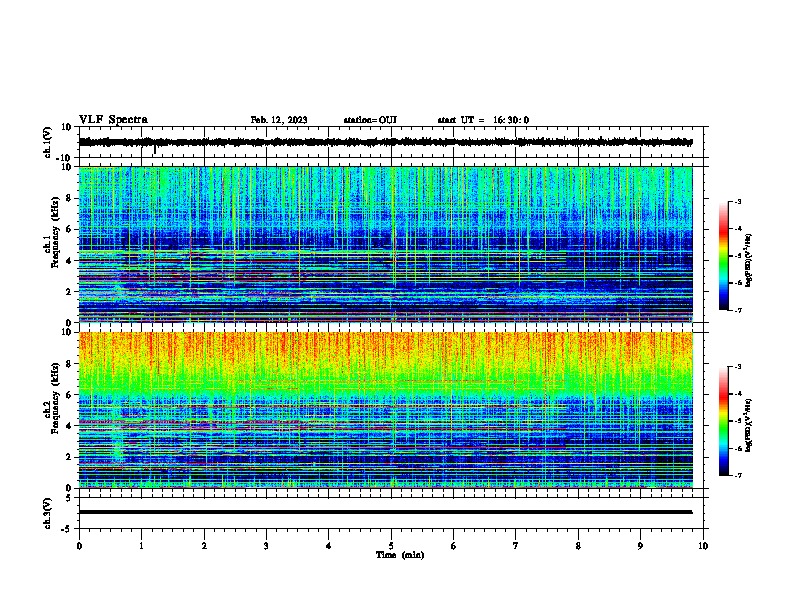Click the time-axis tick label "4"

click(329, 546)
